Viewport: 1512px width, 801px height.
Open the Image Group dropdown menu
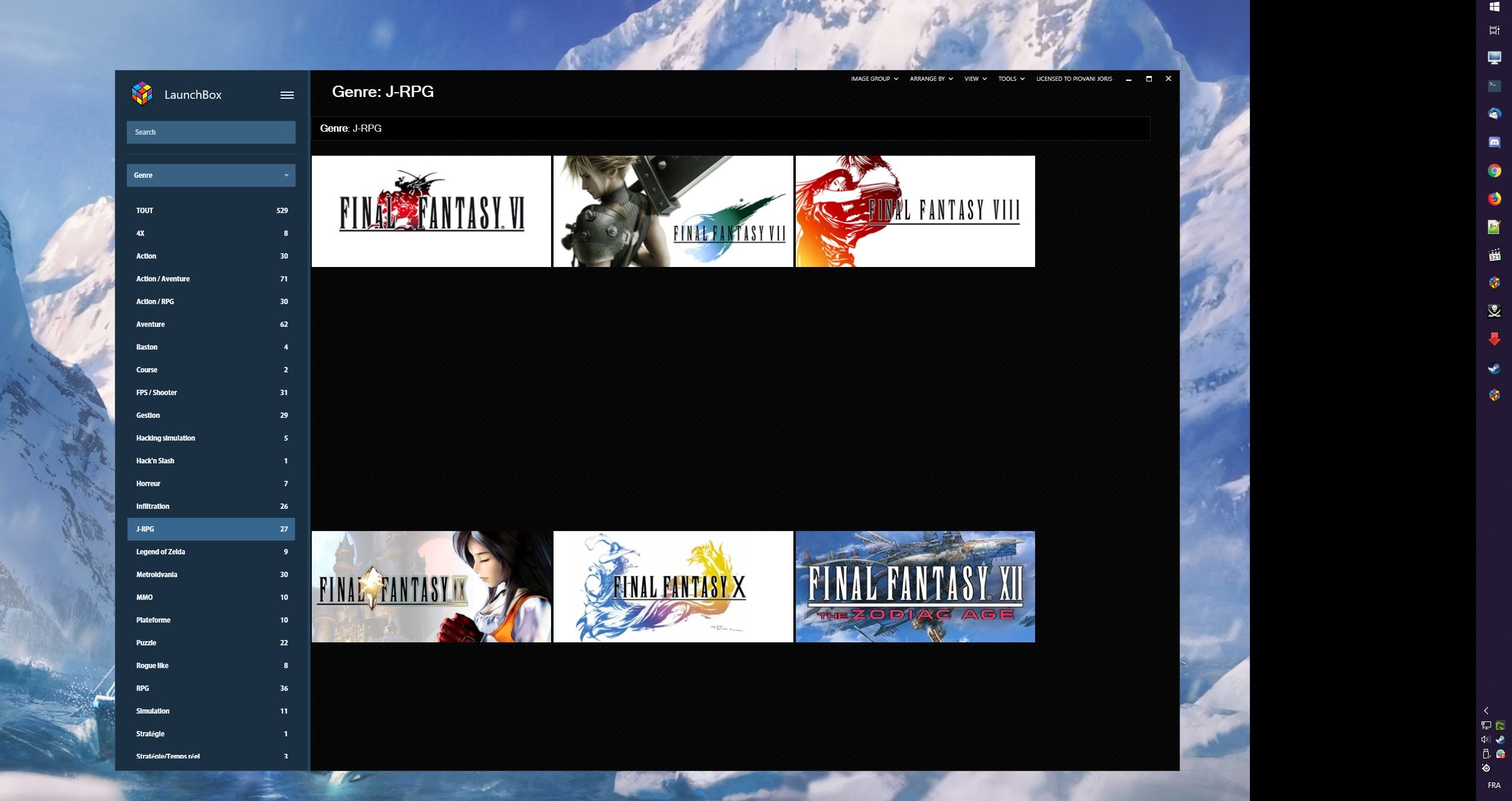click(874, 79)
